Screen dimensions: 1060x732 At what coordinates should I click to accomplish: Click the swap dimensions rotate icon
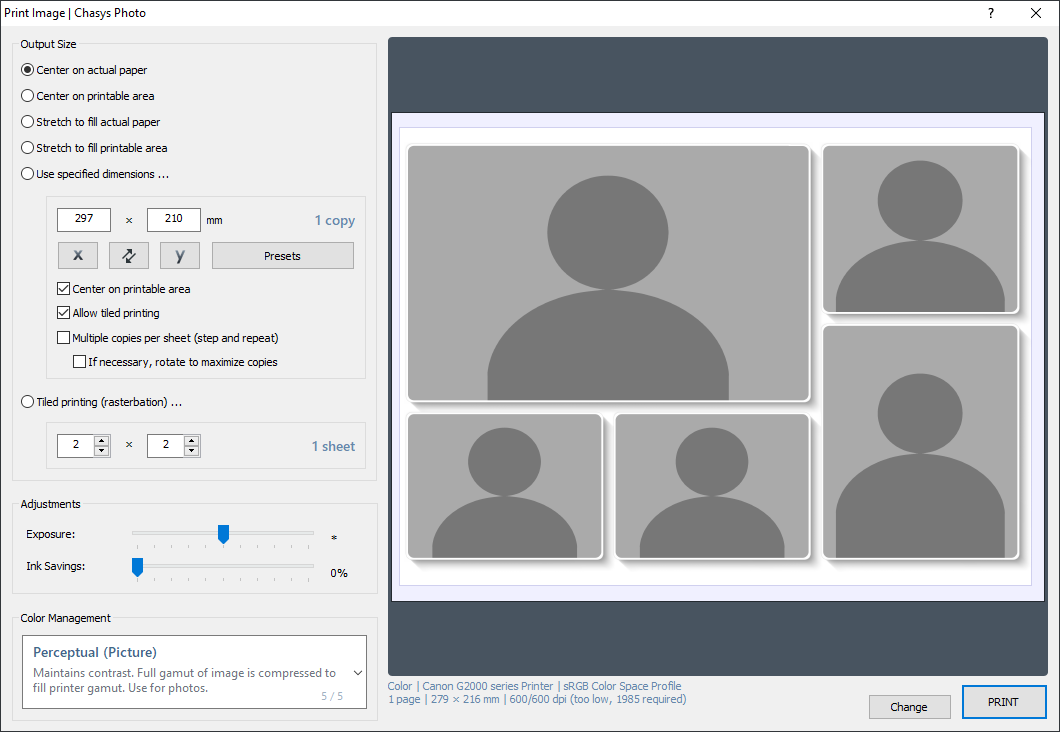coord(129,256)
